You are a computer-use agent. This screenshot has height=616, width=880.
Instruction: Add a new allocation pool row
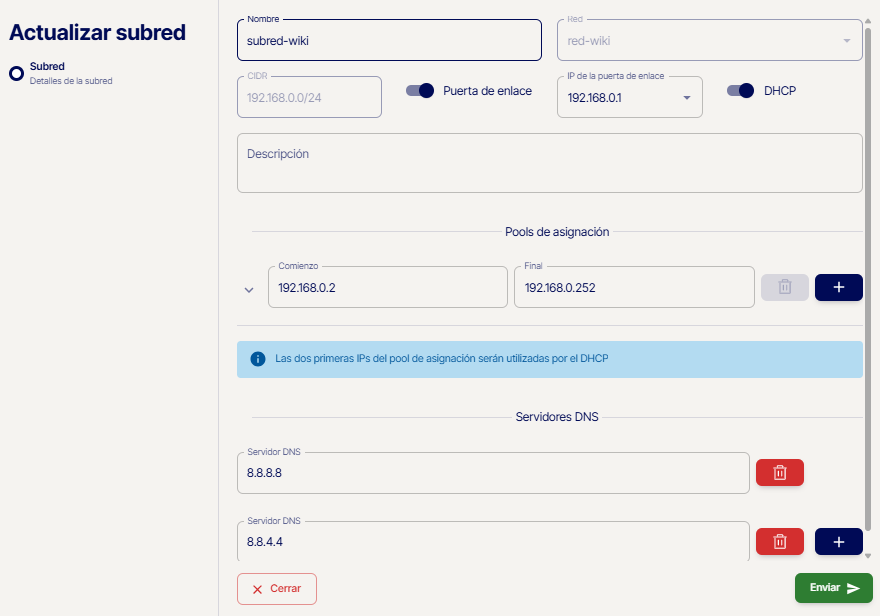839,287
